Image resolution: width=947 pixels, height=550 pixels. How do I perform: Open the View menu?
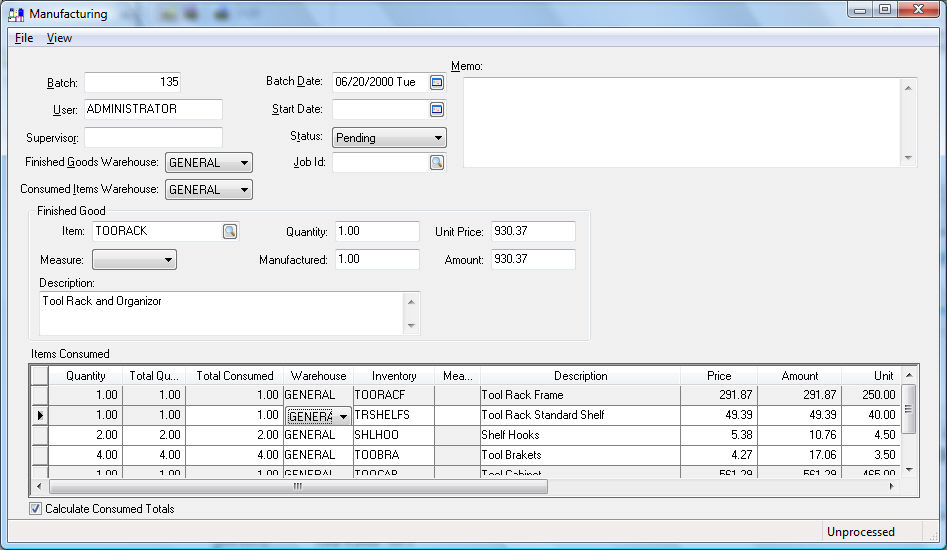tap(59, 38)
